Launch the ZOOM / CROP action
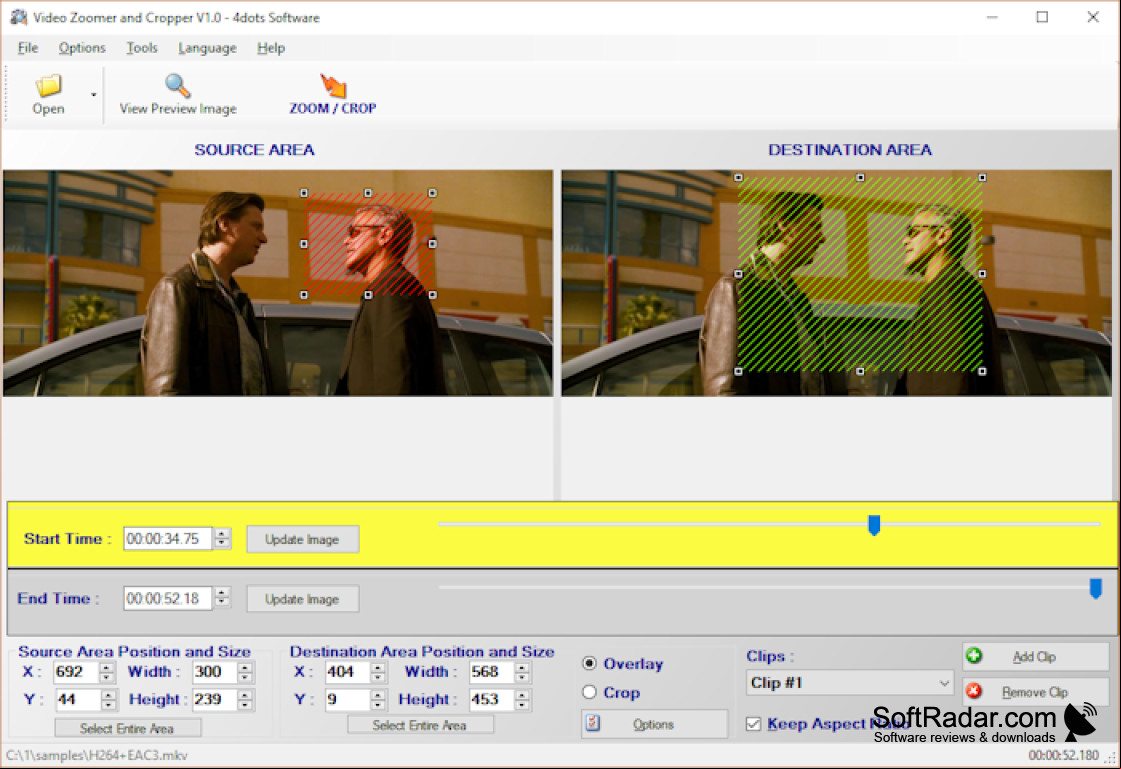The height and width of the screenshot is (769, 1121). (332, 94)
